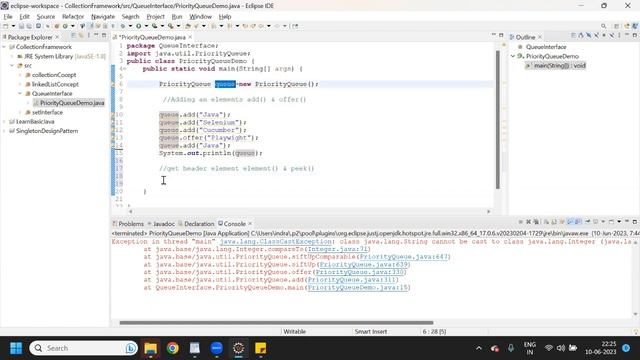Close the PriorityQueueDemo.java editor tab
Viewport: 640px width, 360px height.
(x=190, y=37)
